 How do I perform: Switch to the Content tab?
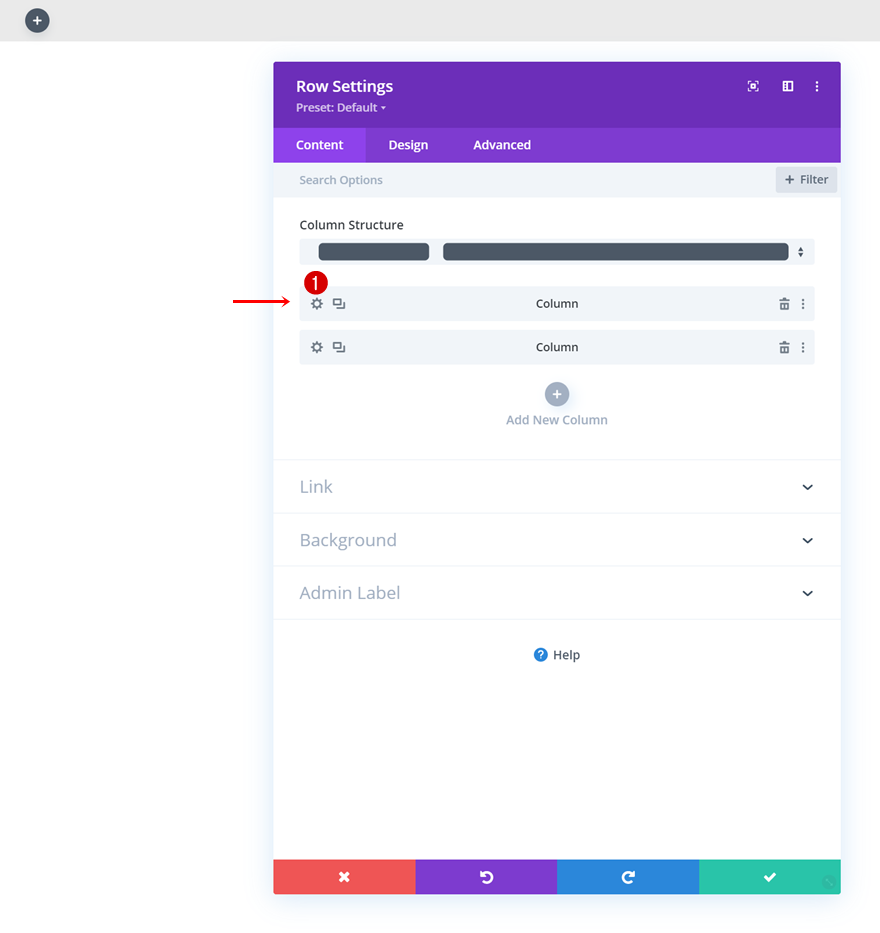320,145
